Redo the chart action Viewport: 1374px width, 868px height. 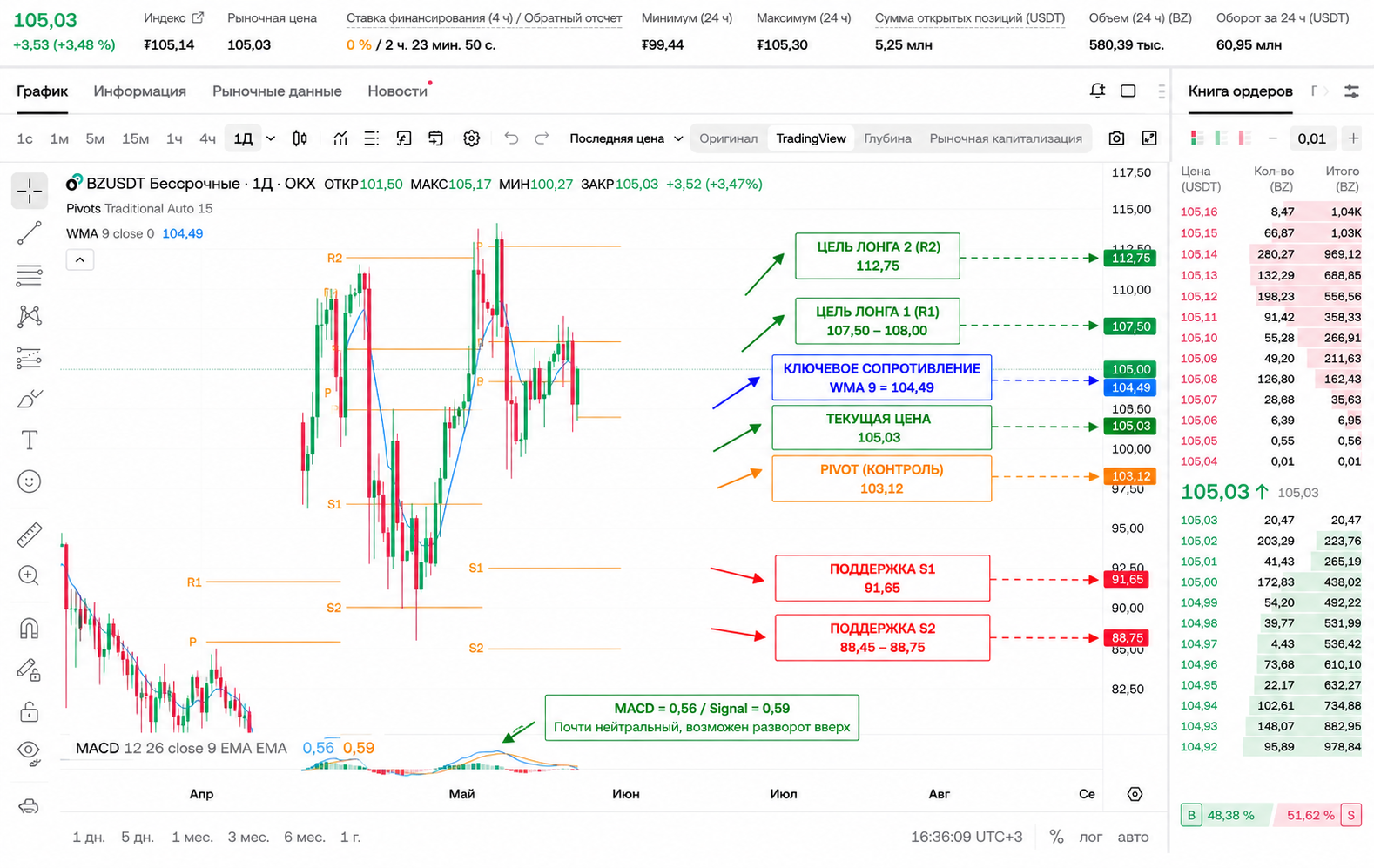pyautogui.click(x=542, y=138)
